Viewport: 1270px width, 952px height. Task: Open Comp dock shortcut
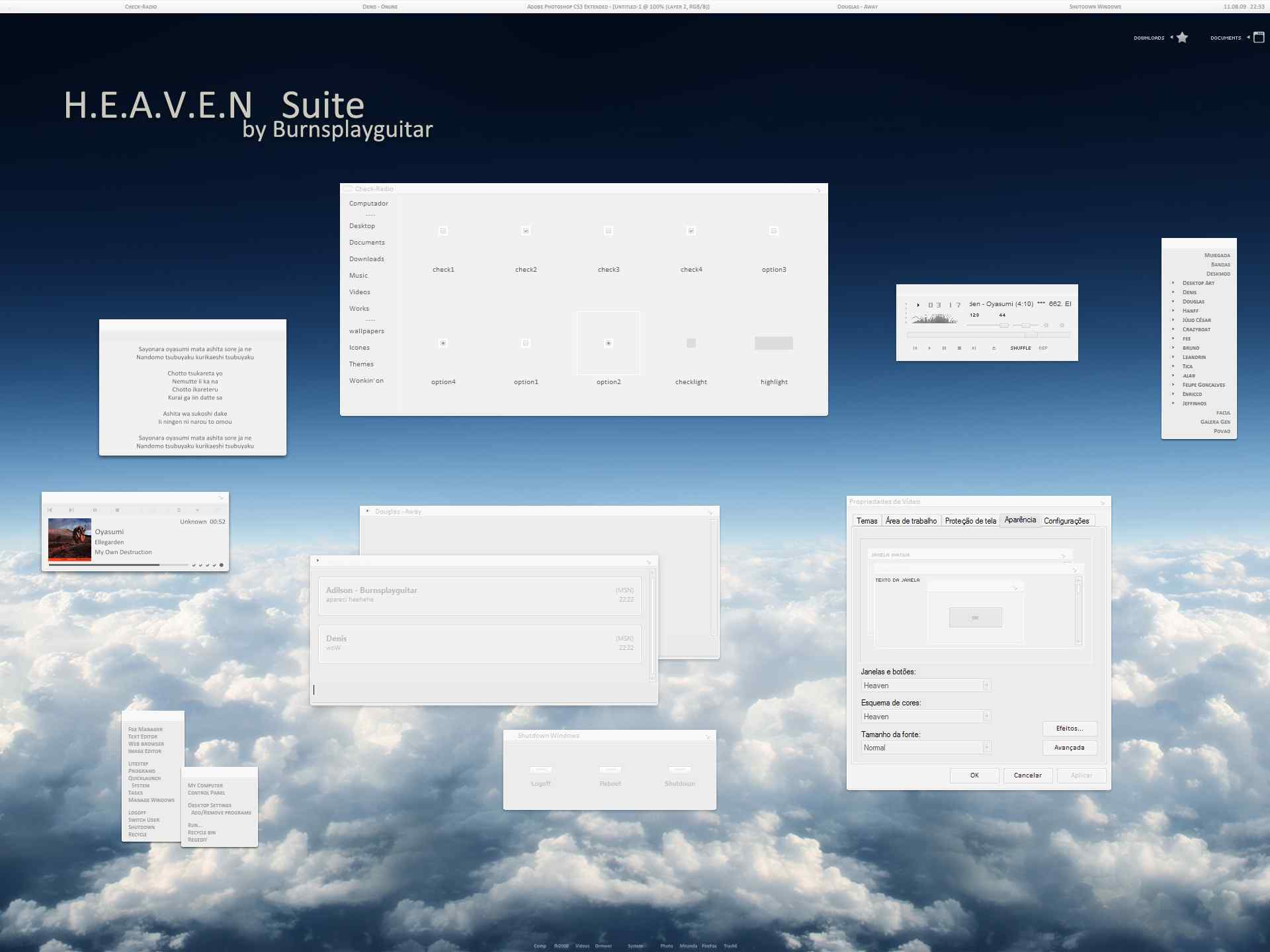(x=540, y=946)
